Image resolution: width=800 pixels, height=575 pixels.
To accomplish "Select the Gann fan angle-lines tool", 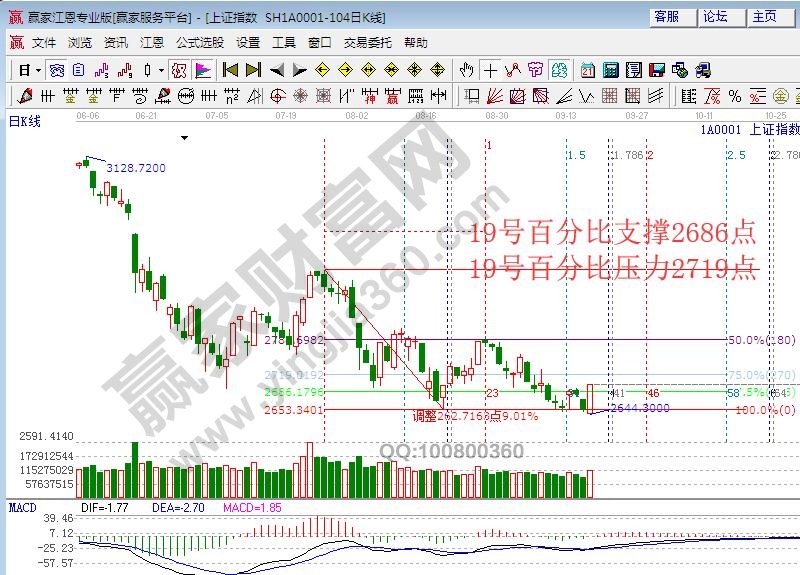I will click(x=493, y=96).
